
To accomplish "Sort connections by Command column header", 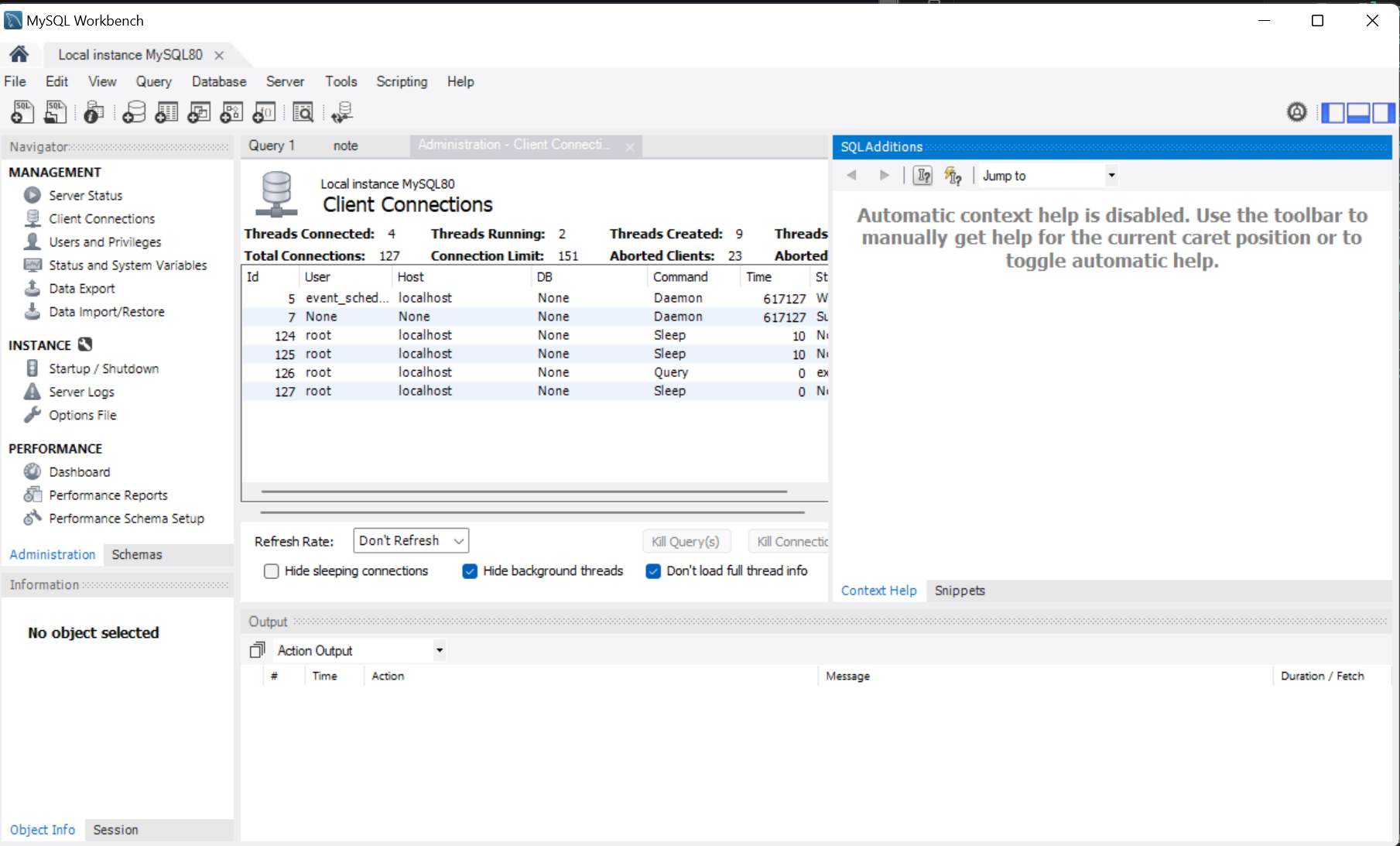I will point(693,277).
